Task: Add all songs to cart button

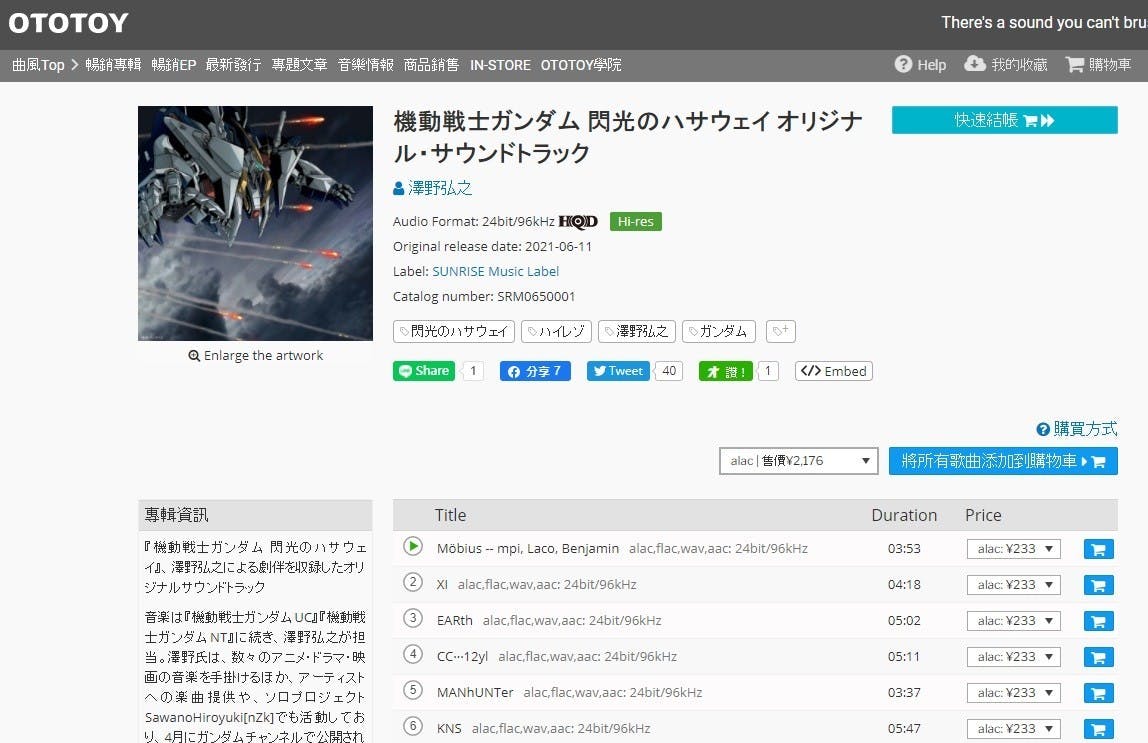Action: point(1003,461)
